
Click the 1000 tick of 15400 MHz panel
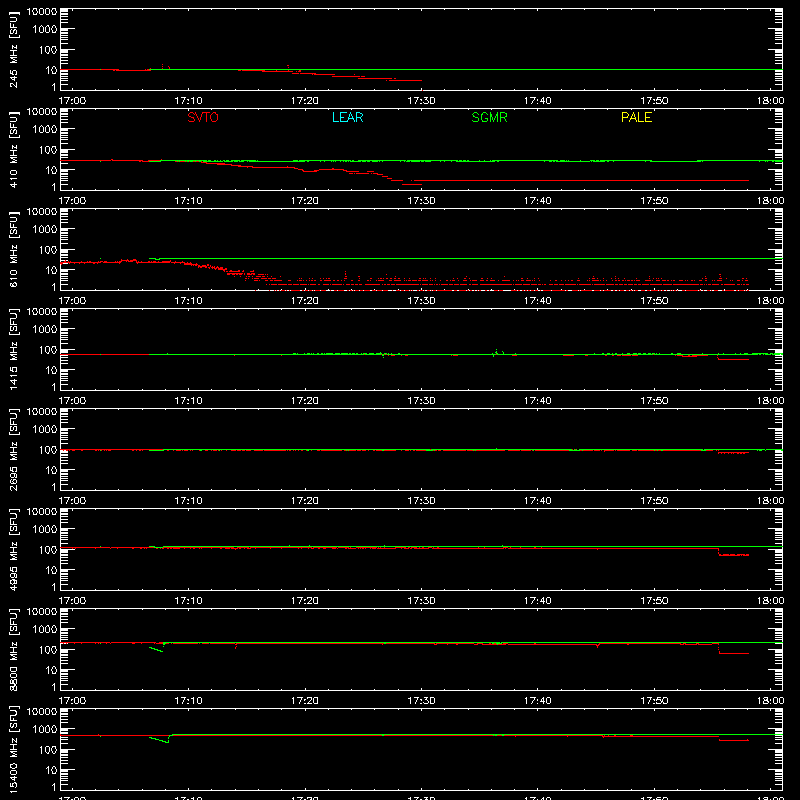pos(45,730)
